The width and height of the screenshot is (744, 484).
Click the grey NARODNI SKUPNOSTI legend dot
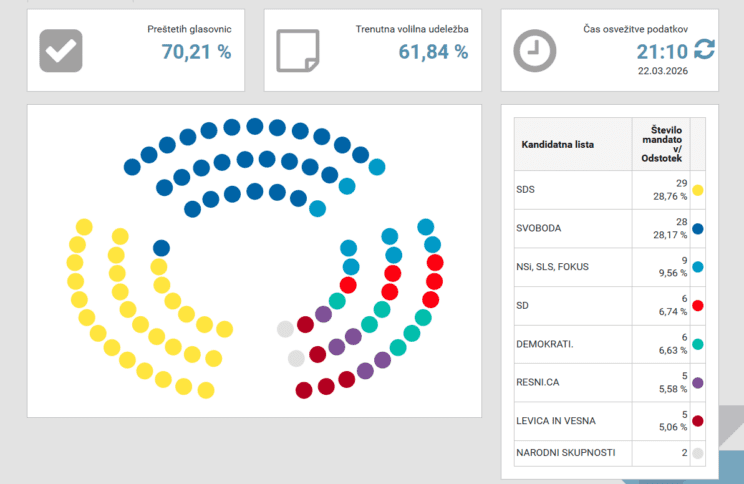click(x=697, y=453)
